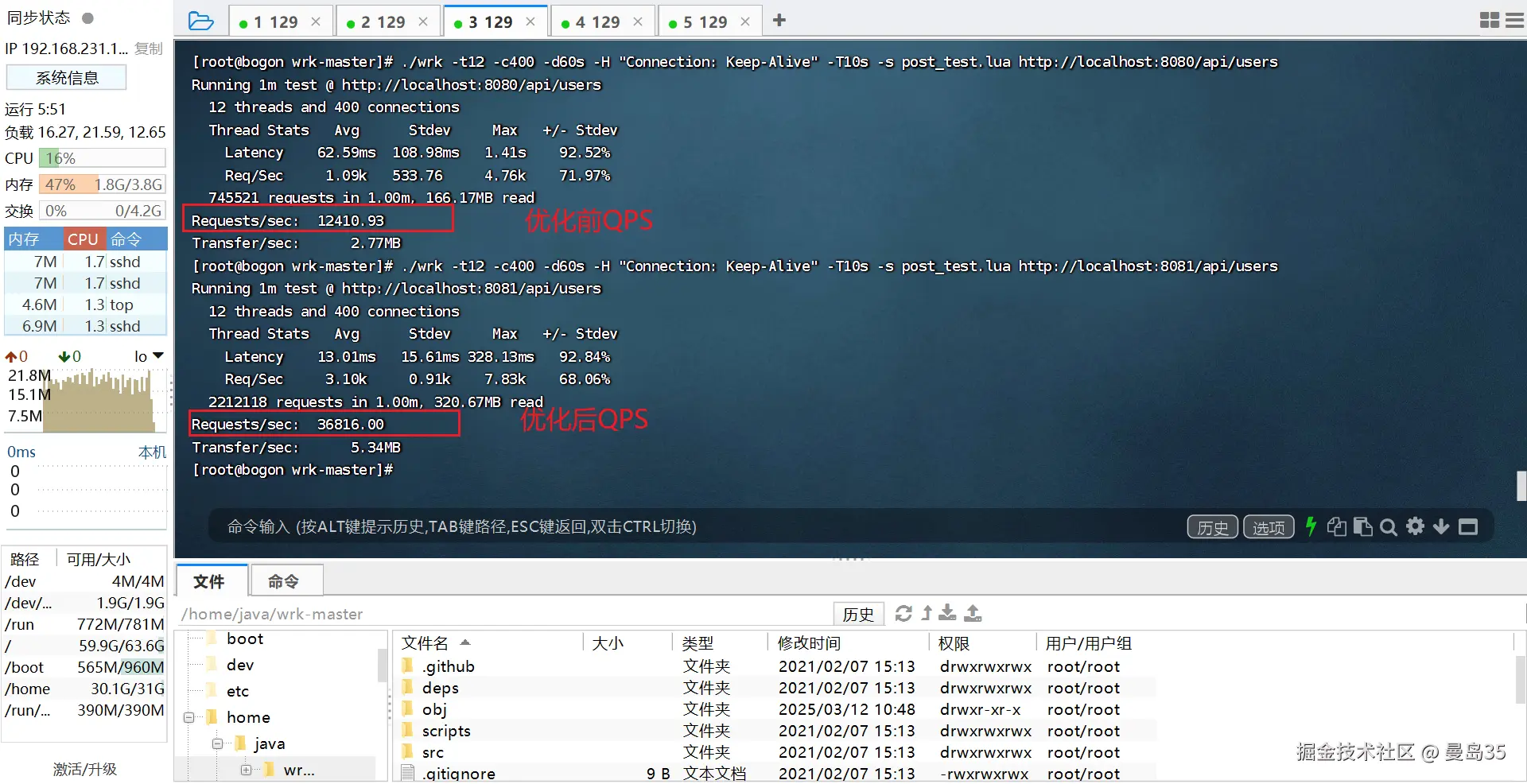Viewport: 1527px width, 784px height.
Task: Expand the wr... node in the directory tree
Action: pyautogui.click(x=246, y=770)
